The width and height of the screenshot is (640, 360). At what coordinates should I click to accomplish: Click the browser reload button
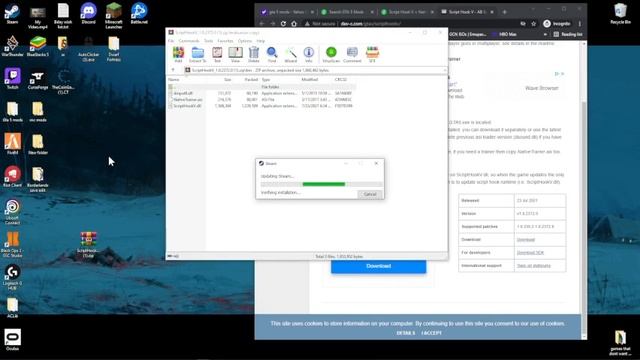(283, 24)
